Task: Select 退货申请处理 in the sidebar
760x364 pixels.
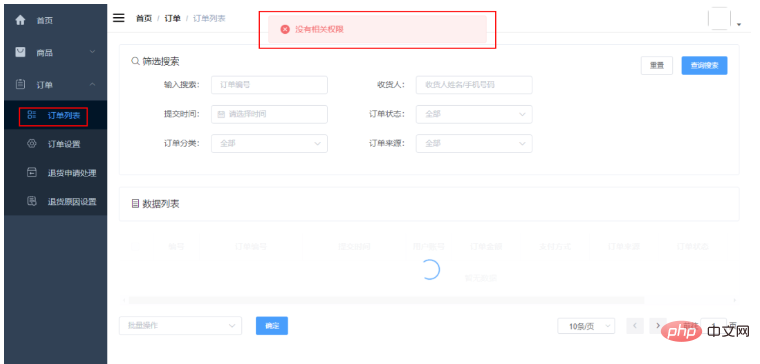Action: click(56, 173)
